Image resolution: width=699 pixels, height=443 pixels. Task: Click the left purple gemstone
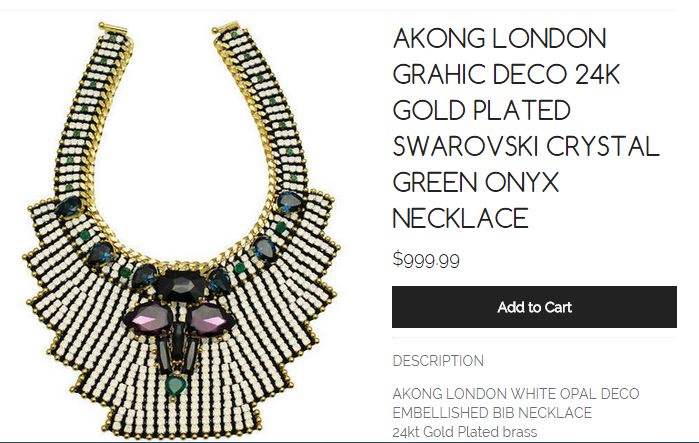point(149,320)
